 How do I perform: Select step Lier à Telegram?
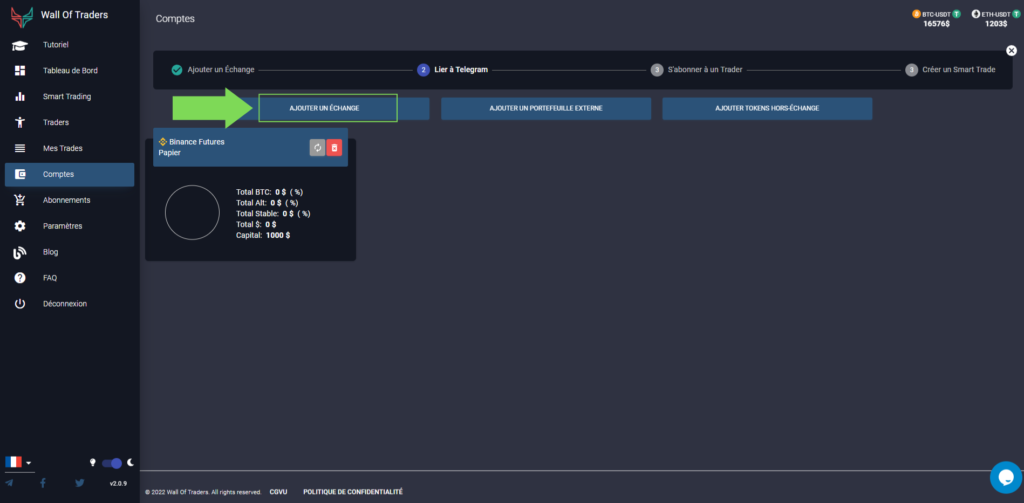[x=453, y=70]
